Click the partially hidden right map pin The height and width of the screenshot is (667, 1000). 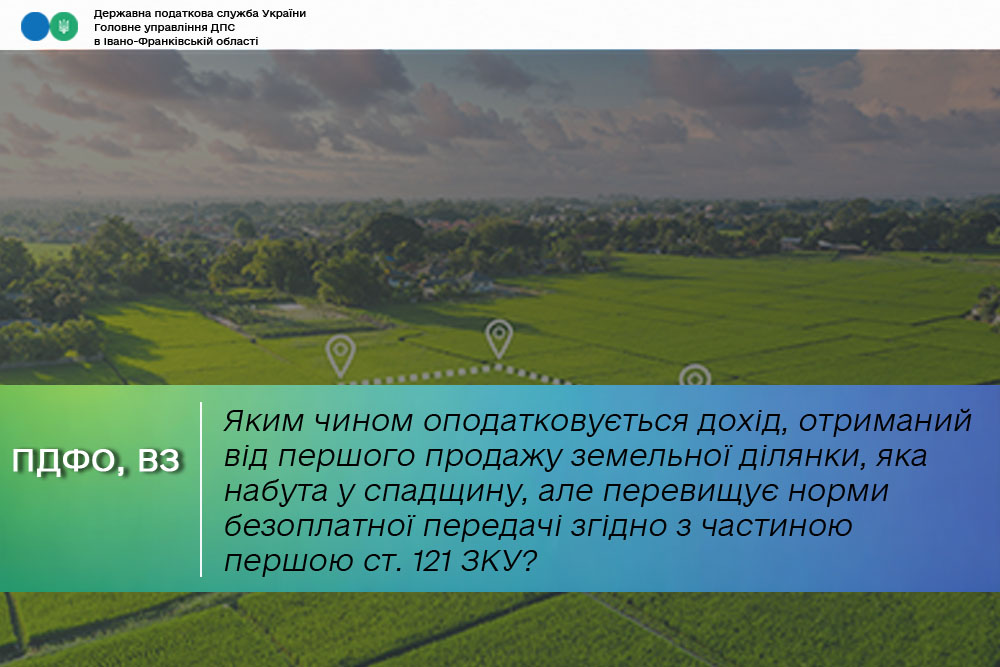(x=694, y=376)
